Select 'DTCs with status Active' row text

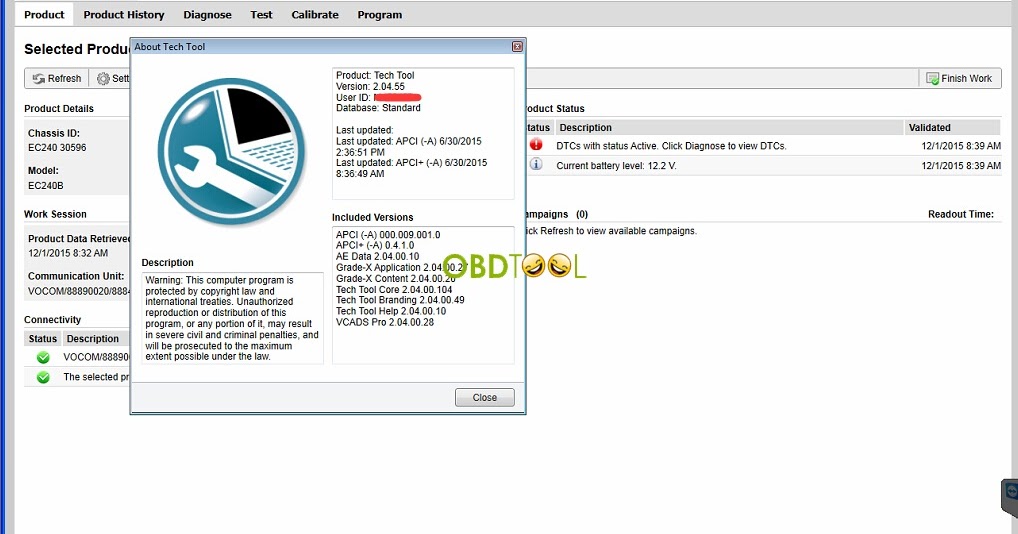(671, 146)
